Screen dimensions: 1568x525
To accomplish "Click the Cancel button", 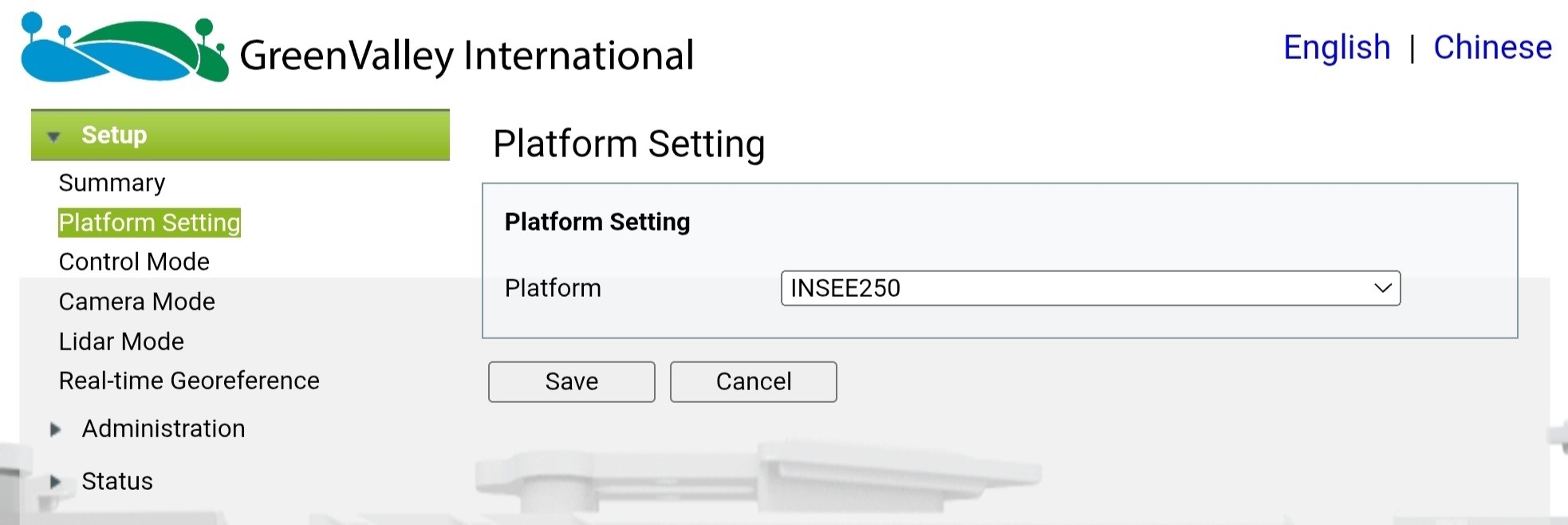I will (754, 381).
